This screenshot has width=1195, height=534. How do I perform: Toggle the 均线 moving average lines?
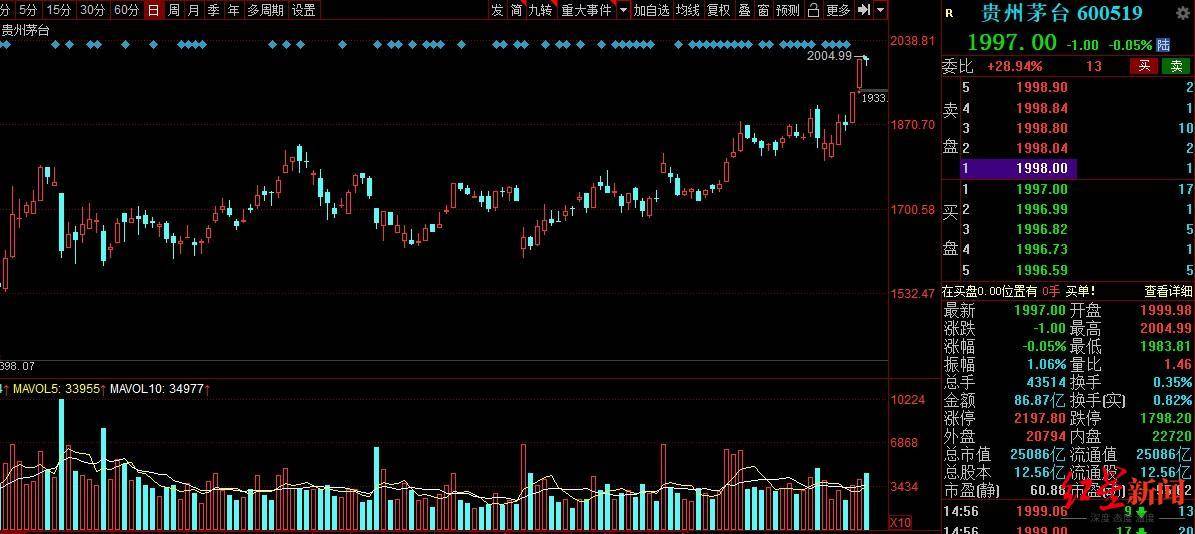(x=687, y=10)
